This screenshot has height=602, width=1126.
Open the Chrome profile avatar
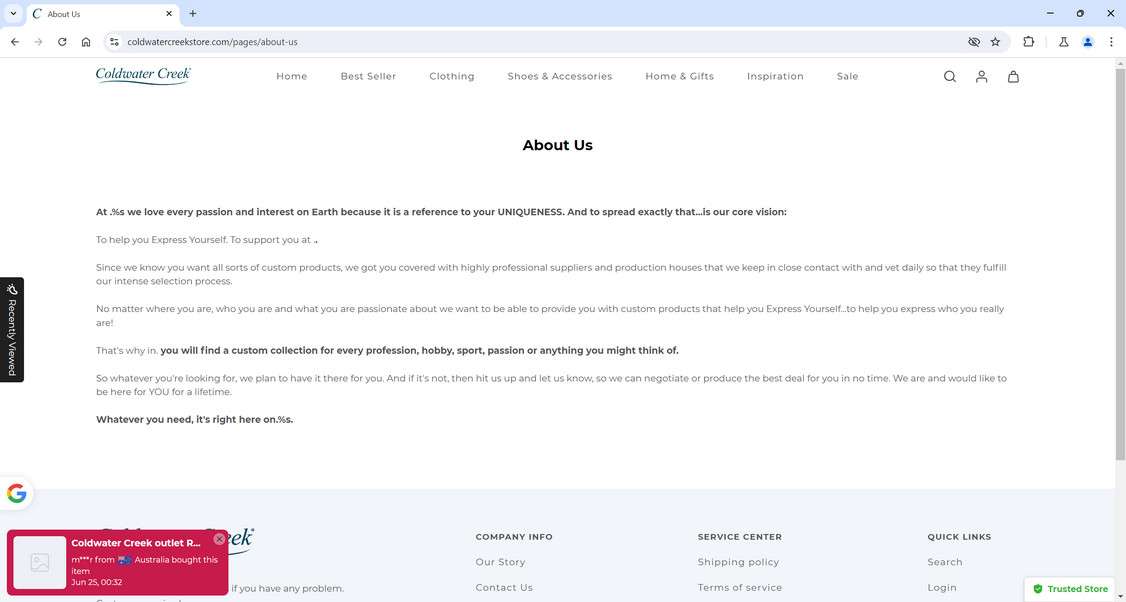coord(1087,42)
